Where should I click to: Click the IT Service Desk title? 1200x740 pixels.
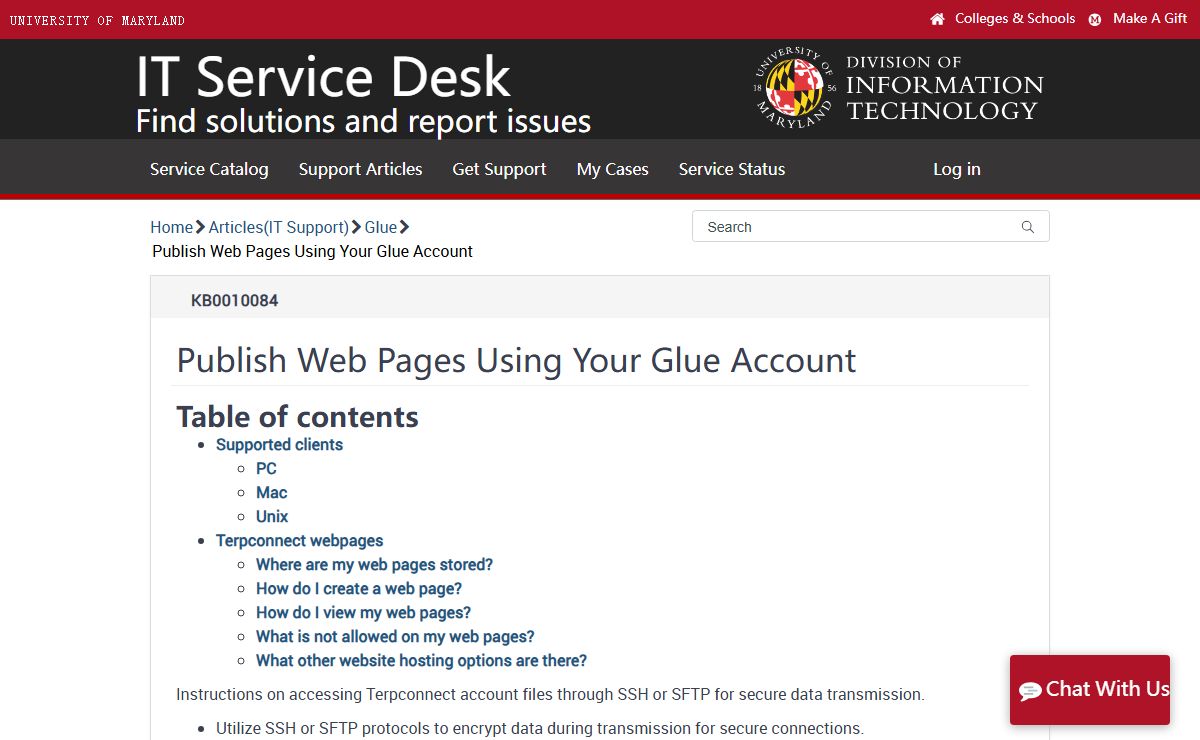pyautogui.click(x=323, y=77)
